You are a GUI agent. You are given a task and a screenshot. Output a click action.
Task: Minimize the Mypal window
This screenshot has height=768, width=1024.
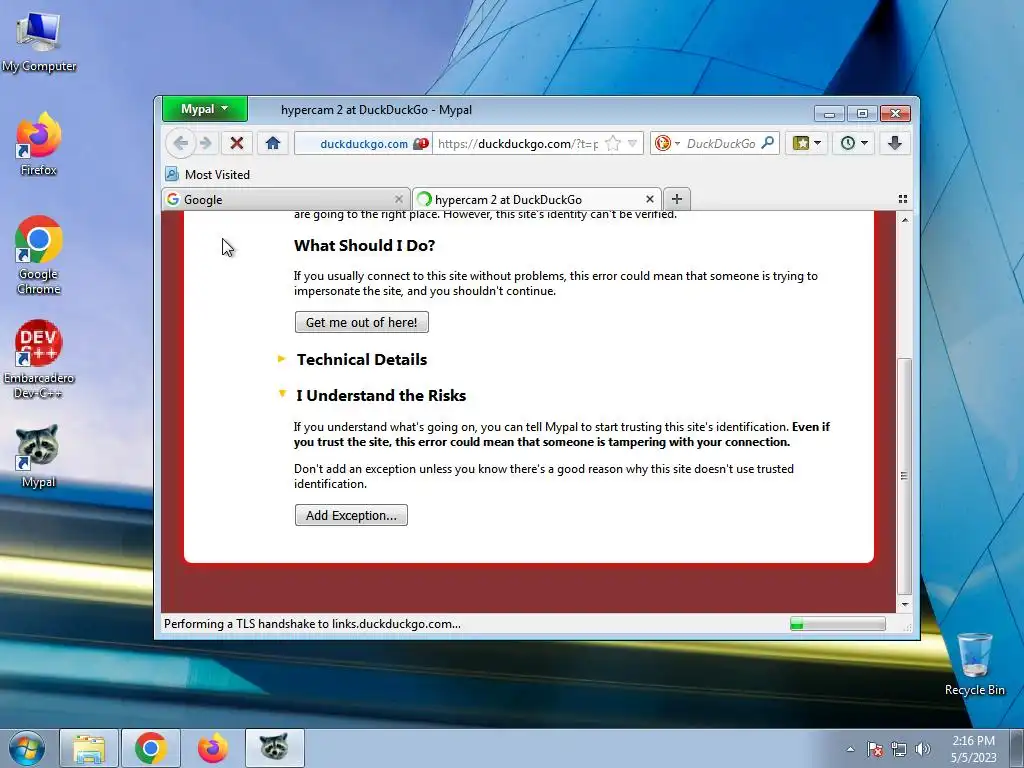click(x=829, y=114)
